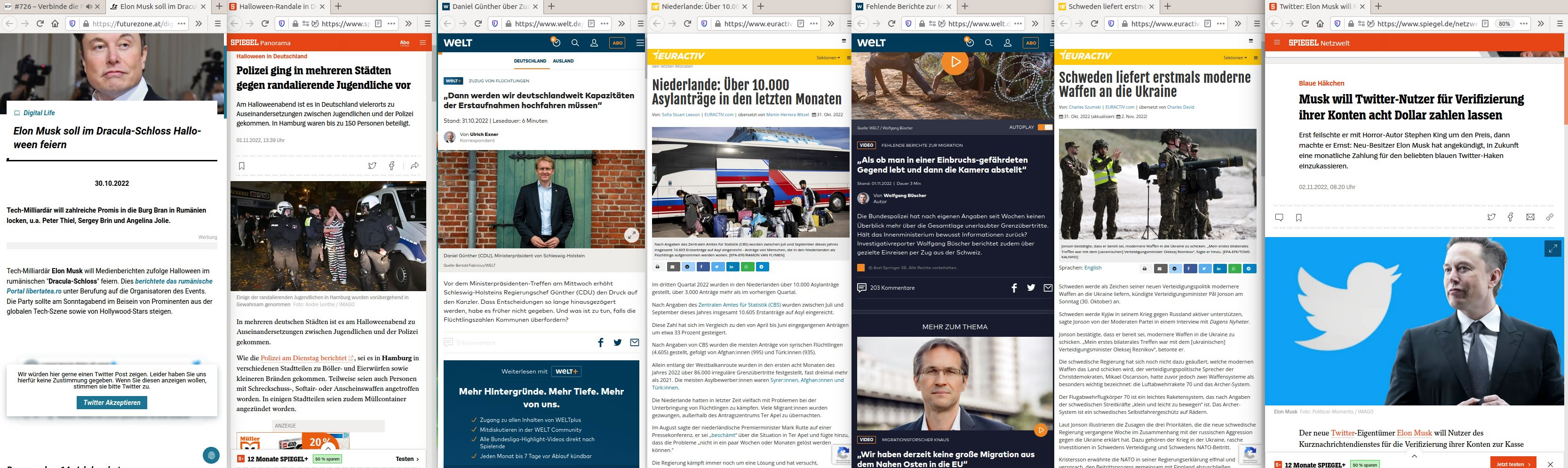This screenshot has width=1568, height=468.
Task: Select AUSLAND in the WELT navigation
Action: click(x=563, y=61)
